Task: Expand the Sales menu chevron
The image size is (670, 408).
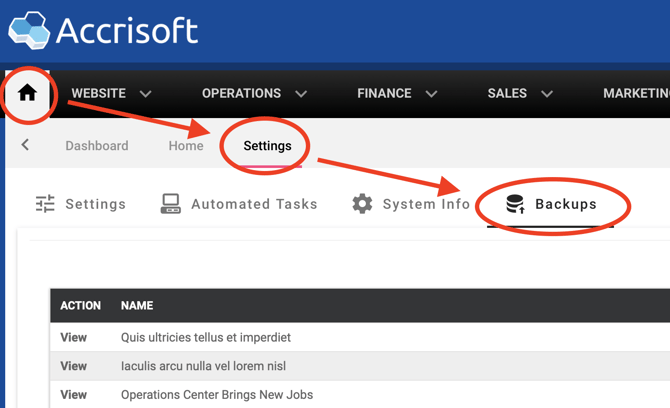Action: click(547, 94)
